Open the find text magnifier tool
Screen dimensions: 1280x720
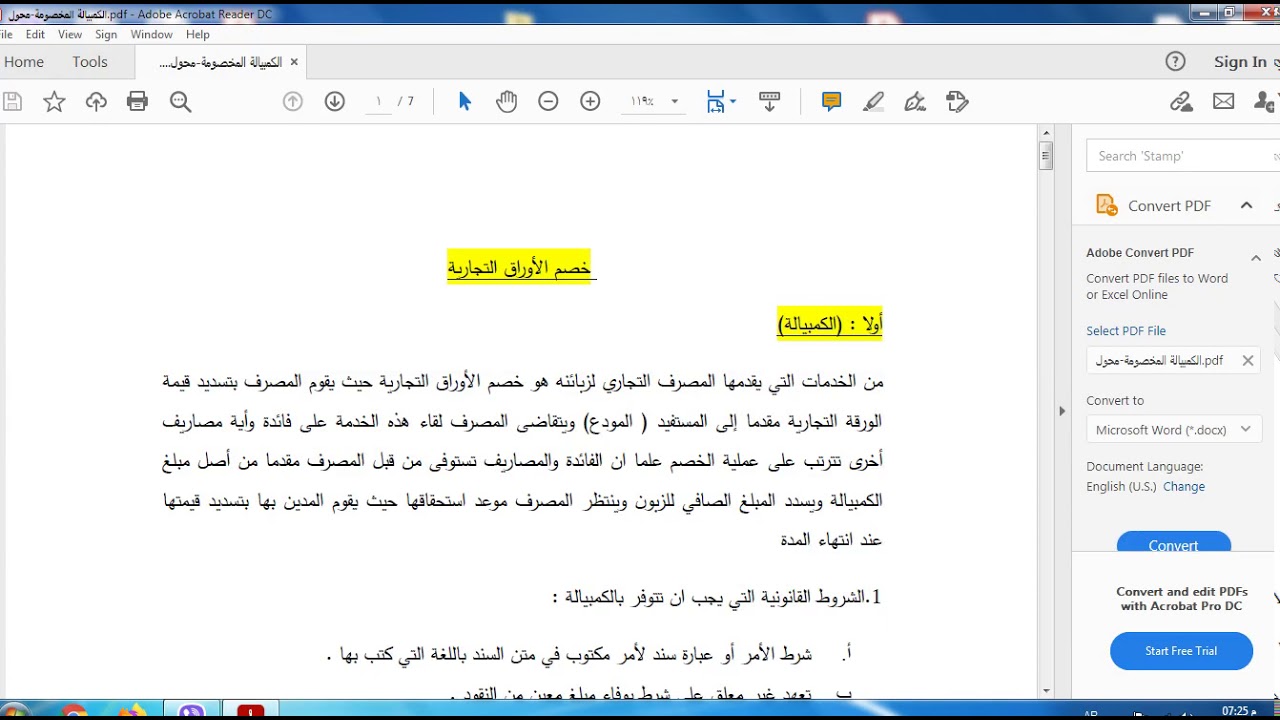point(180,101)
